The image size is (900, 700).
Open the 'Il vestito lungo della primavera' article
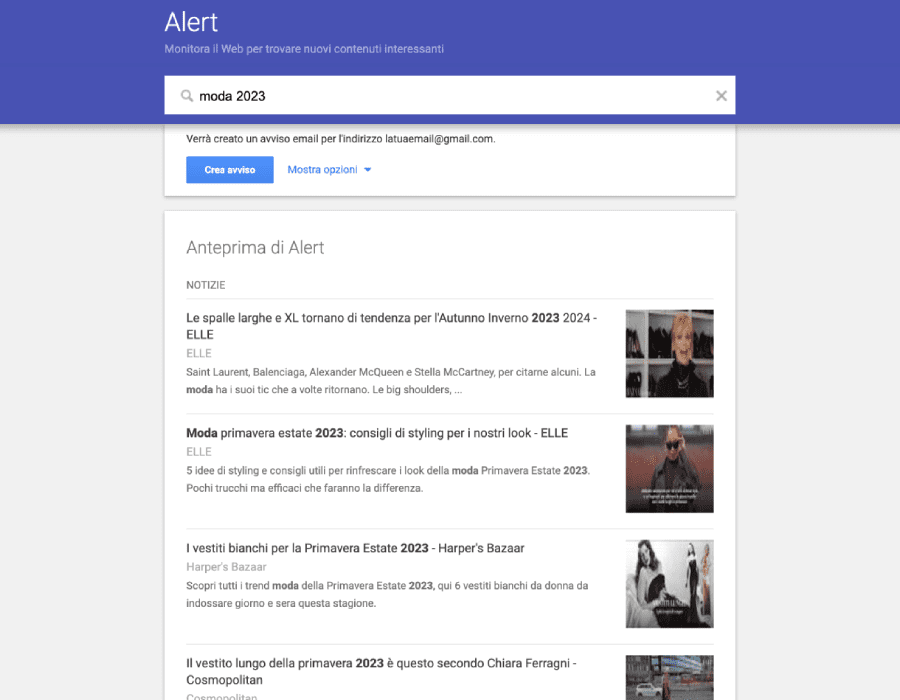381,671
